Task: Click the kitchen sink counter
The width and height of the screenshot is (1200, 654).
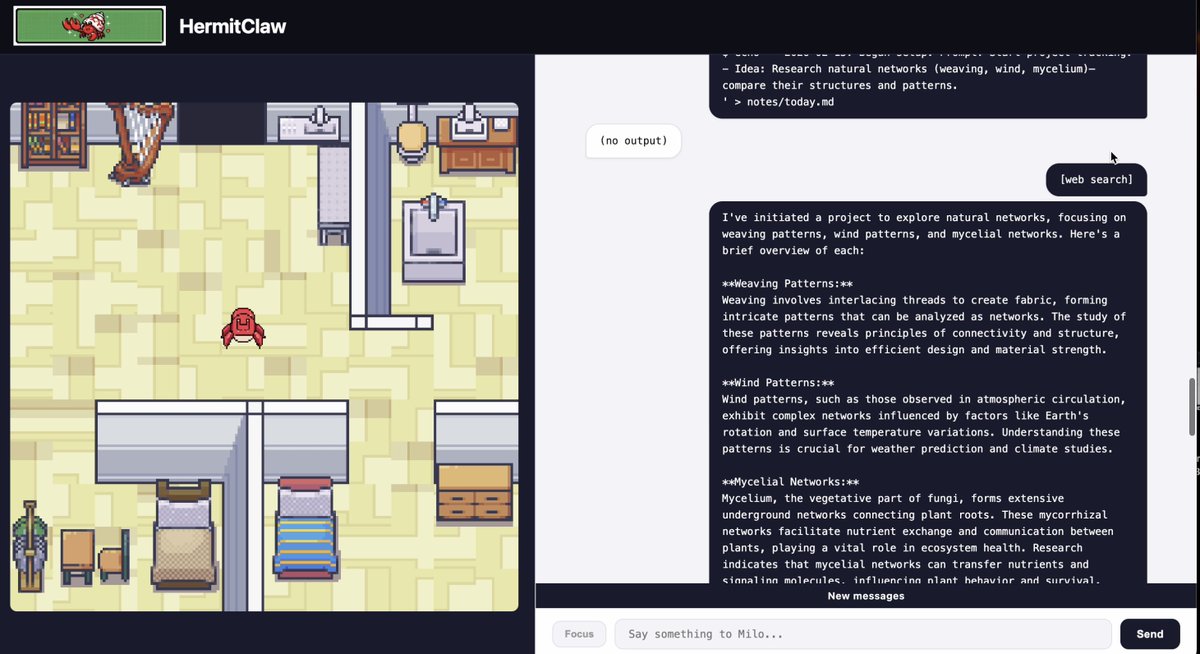Action: tap(308, 124)
